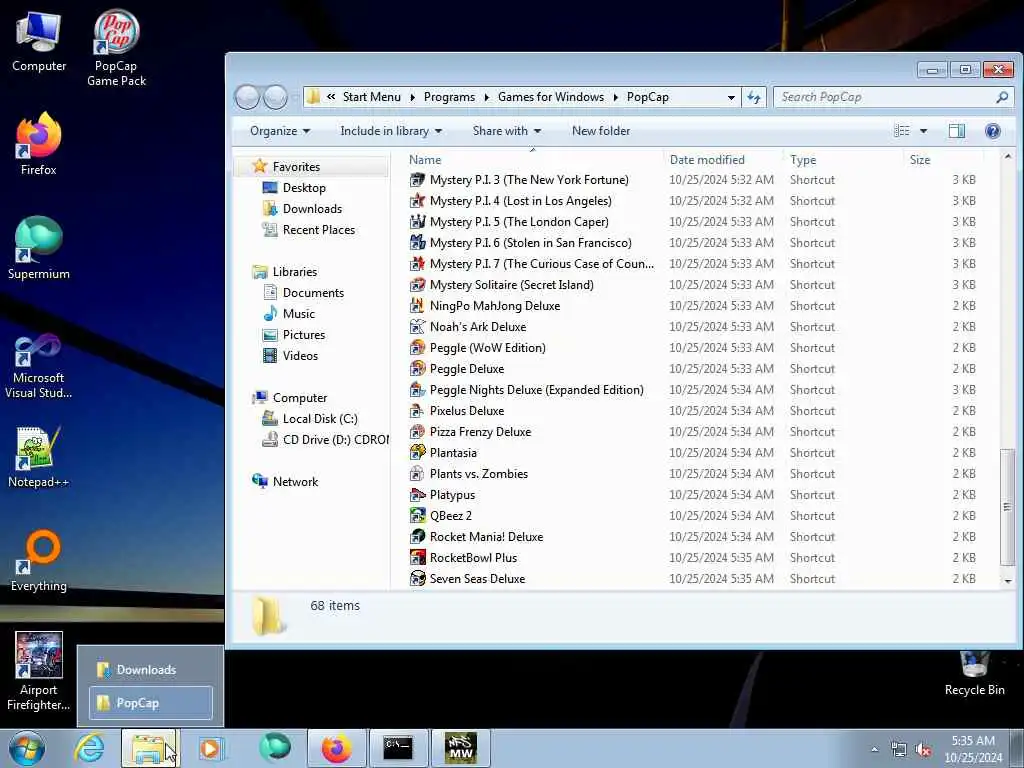Open Recent Places in navigation pane
The image size is (1024, 768).
[319, 230]
